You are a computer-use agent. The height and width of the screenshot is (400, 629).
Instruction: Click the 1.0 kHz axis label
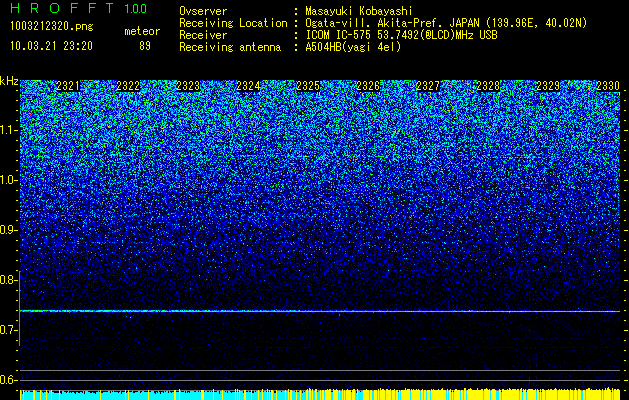8,181
